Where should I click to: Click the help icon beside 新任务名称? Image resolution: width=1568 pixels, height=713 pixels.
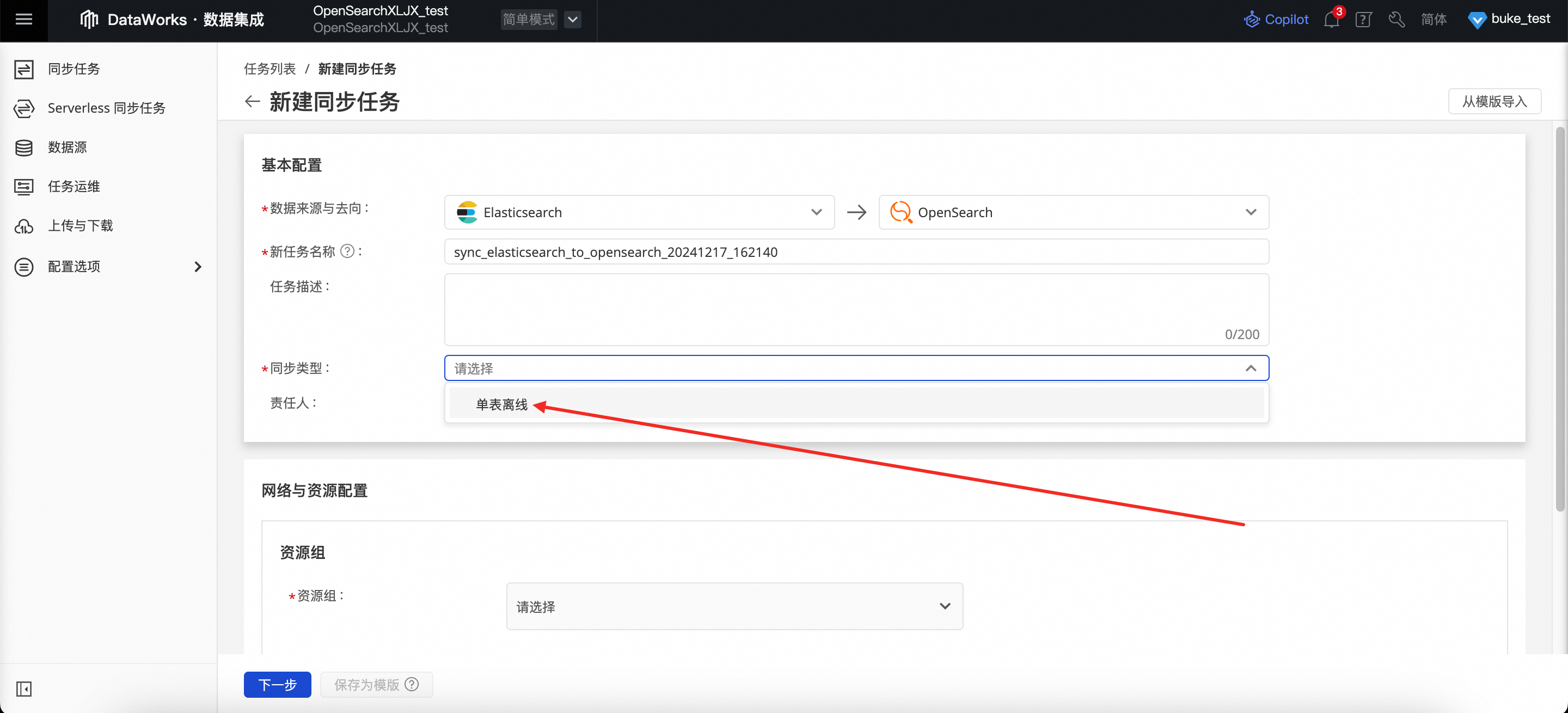click(347, 251)
